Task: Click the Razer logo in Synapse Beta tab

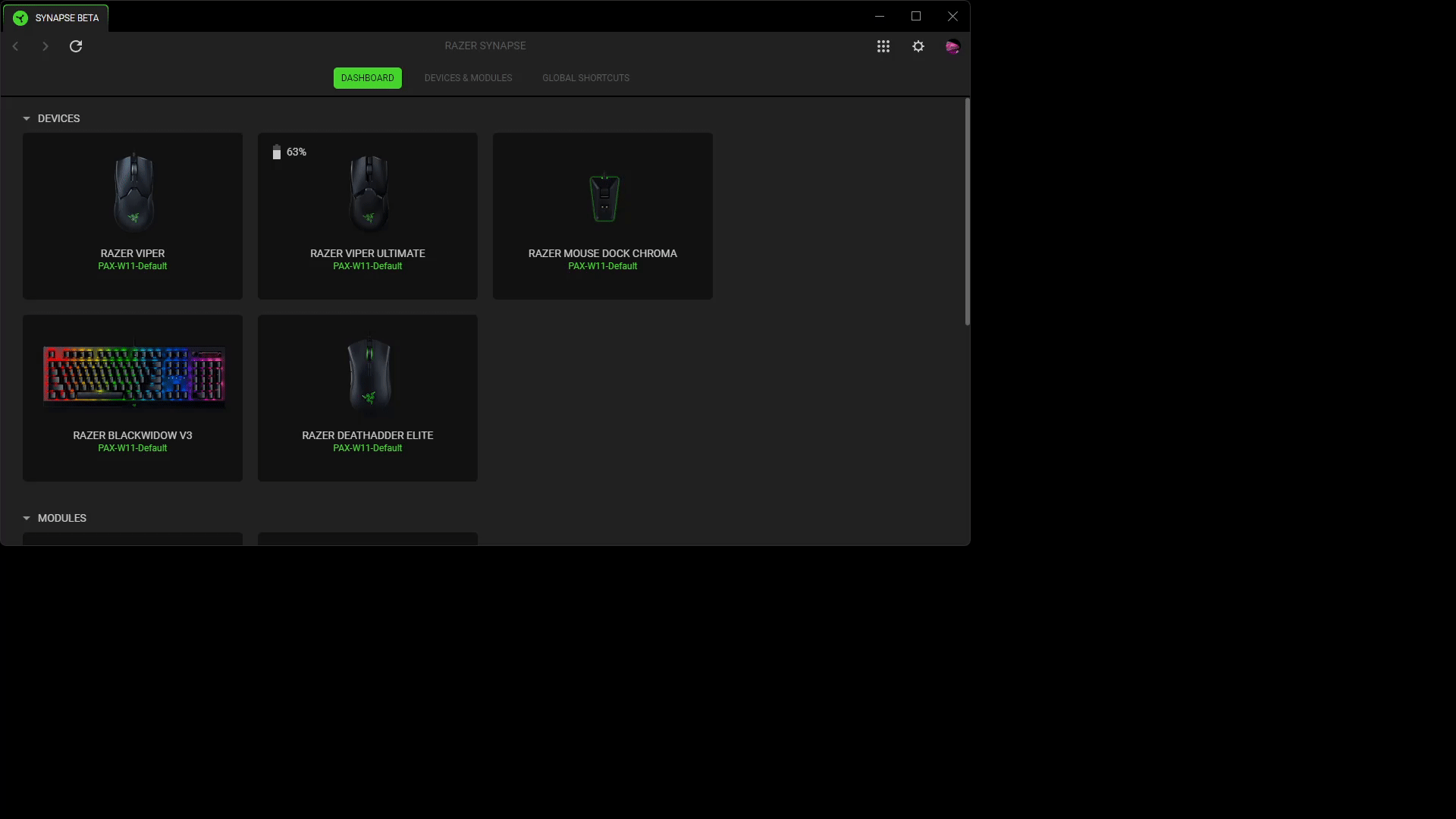Action: [20, 18]
